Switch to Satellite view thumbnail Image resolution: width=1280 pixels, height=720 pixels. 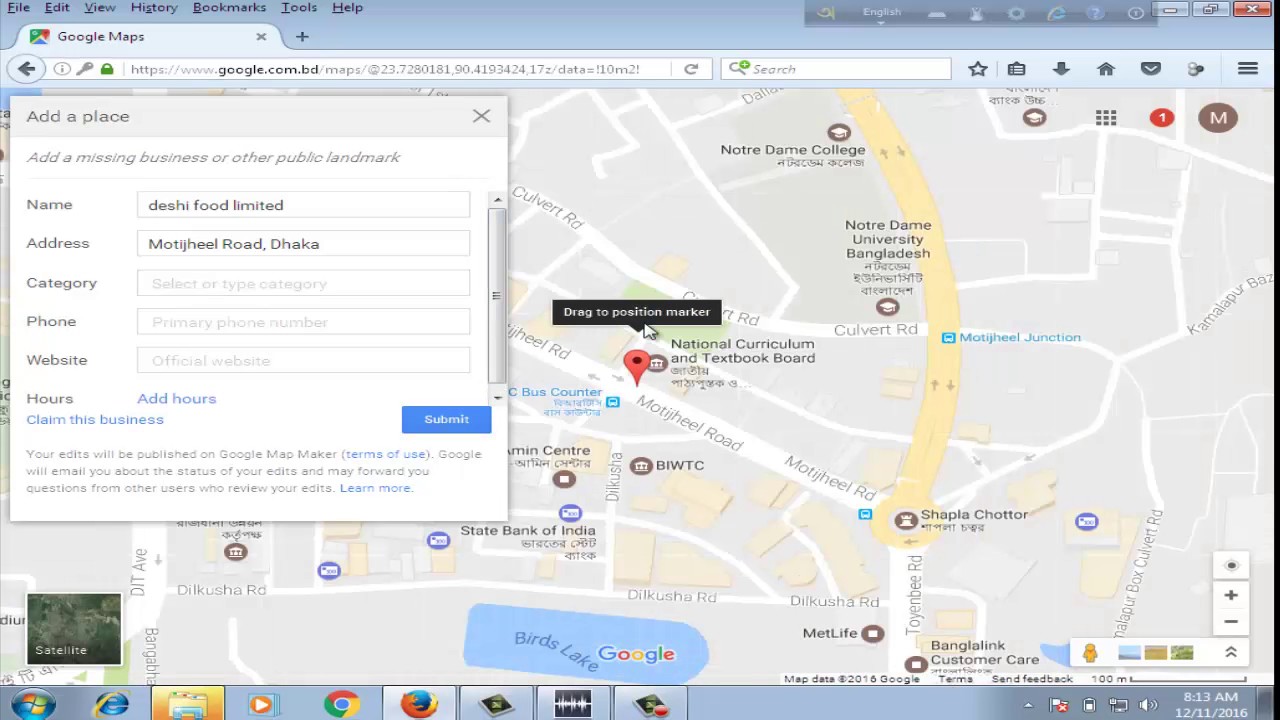(x=74, y=629)
